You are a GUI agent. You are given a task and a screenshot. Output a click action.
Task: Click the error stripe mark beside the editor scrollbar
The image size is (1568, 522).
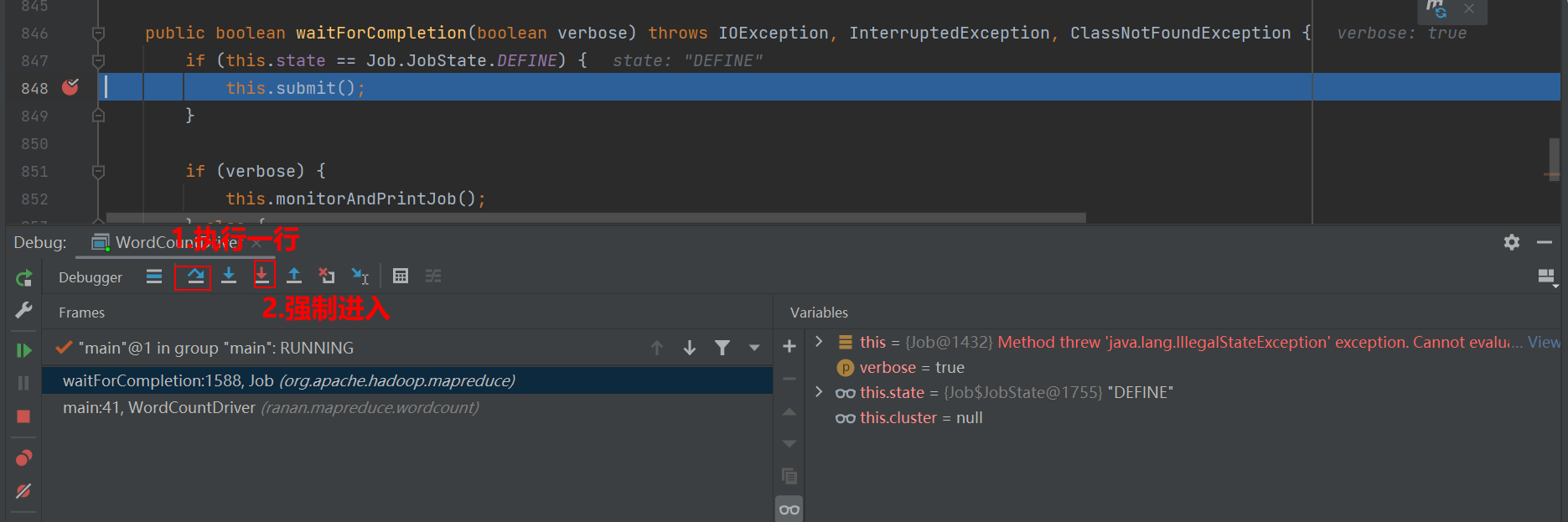click(1551, 174)
